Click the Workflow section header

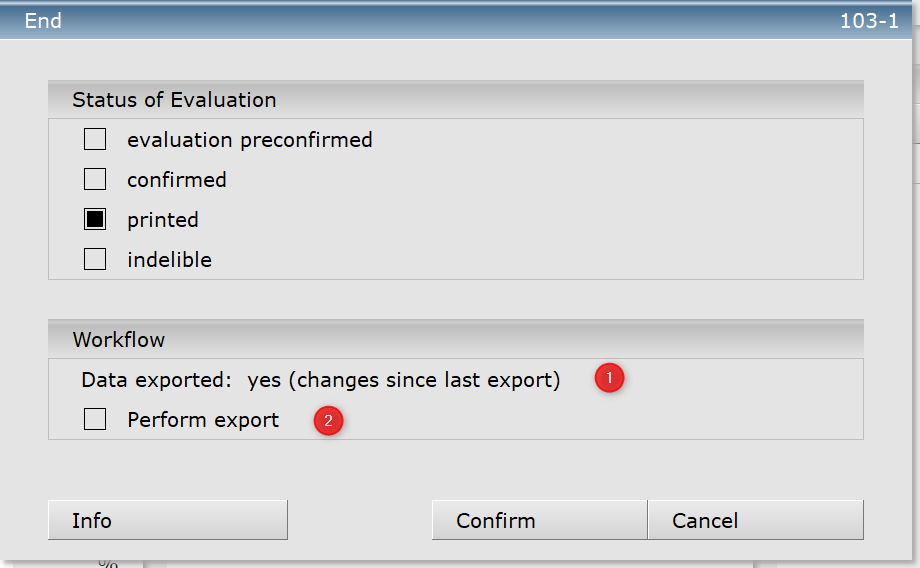(118, 340)
